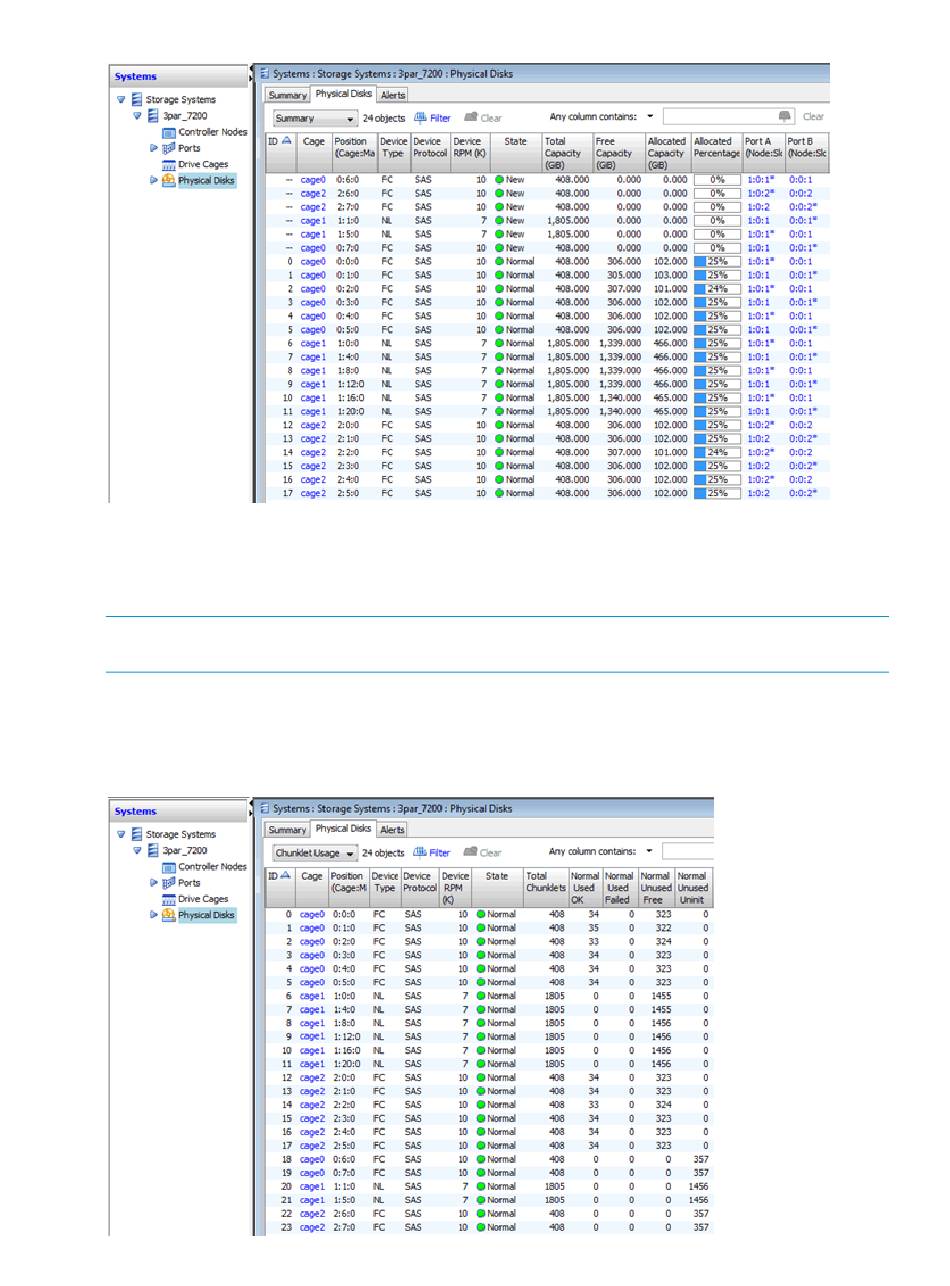Click the Physical Disks icon in the lower tree
The width and height of the screenshot is (950, 1286).
point(169,914)
